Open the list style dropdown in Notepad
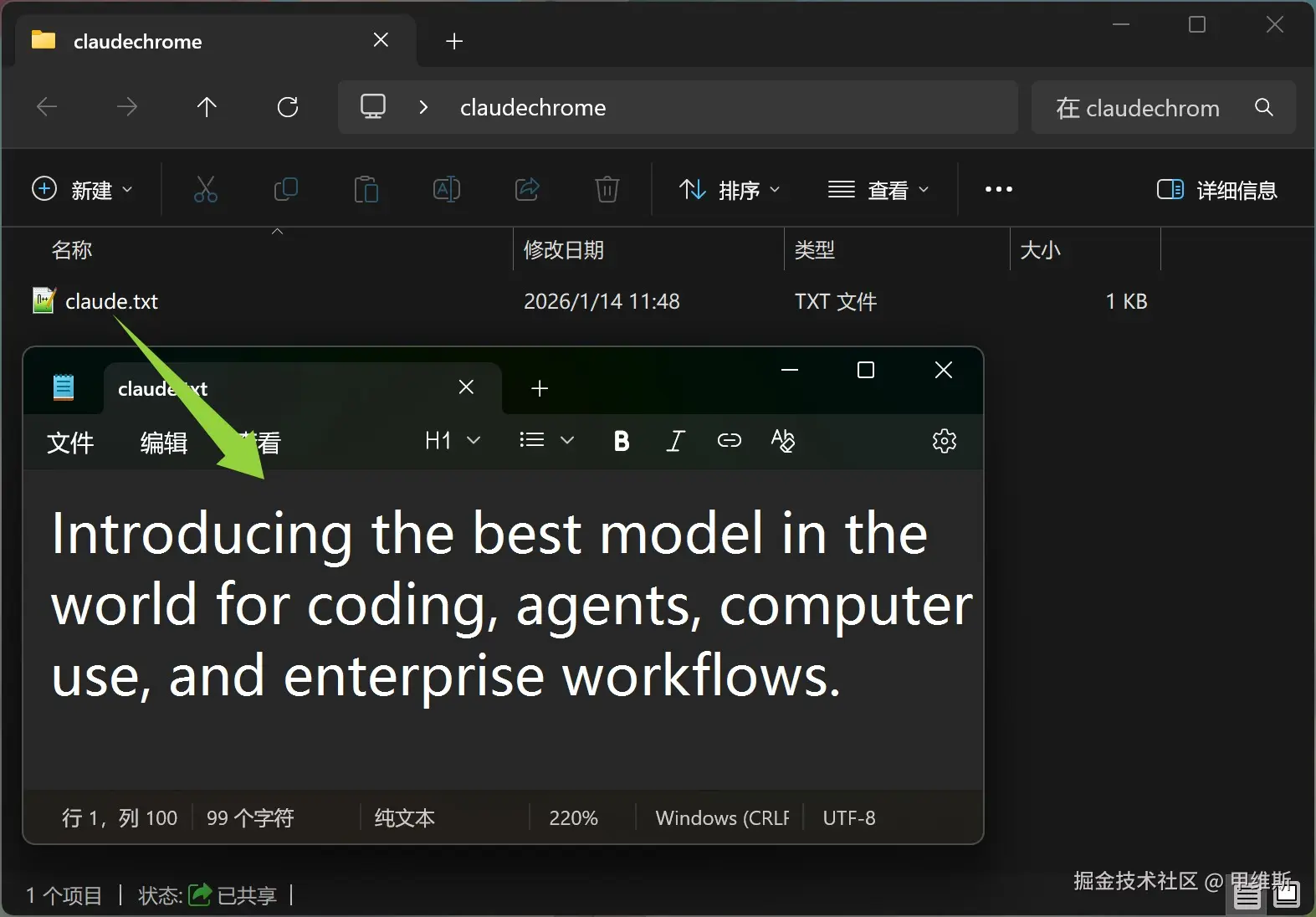This screenshot has width=1316, height=917. 546,440
